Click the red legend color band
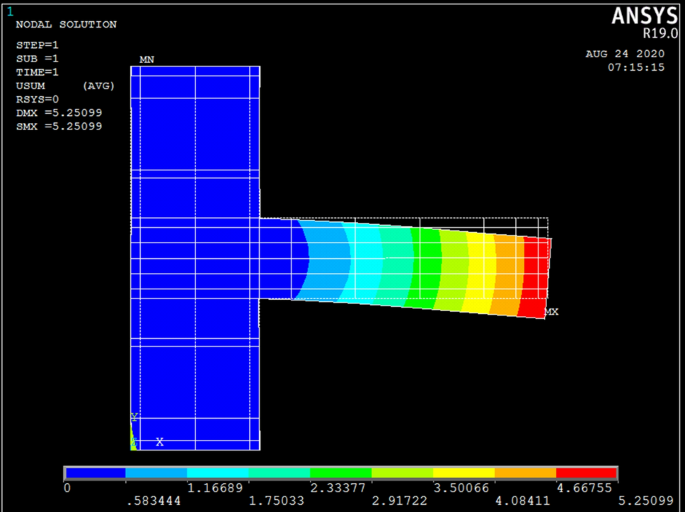685x512 pixels. coord(586,472)
